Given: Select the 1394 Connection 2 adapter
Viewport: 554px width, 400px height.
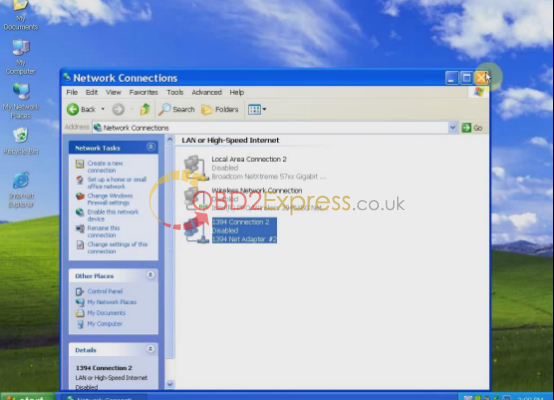Looking at the screenshot, I should pos(244,231).
